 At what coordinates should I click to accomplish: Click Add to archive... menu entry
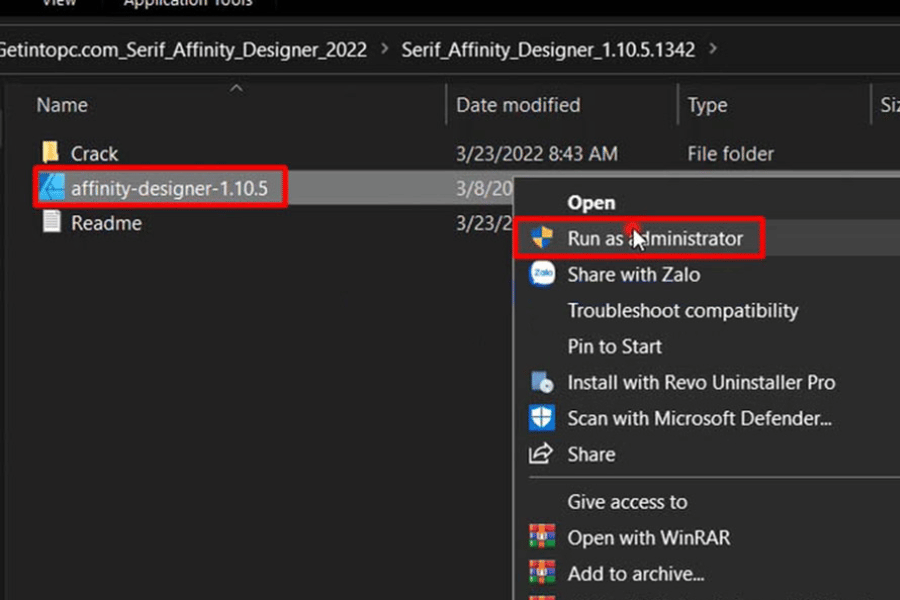tap(636, 574)
